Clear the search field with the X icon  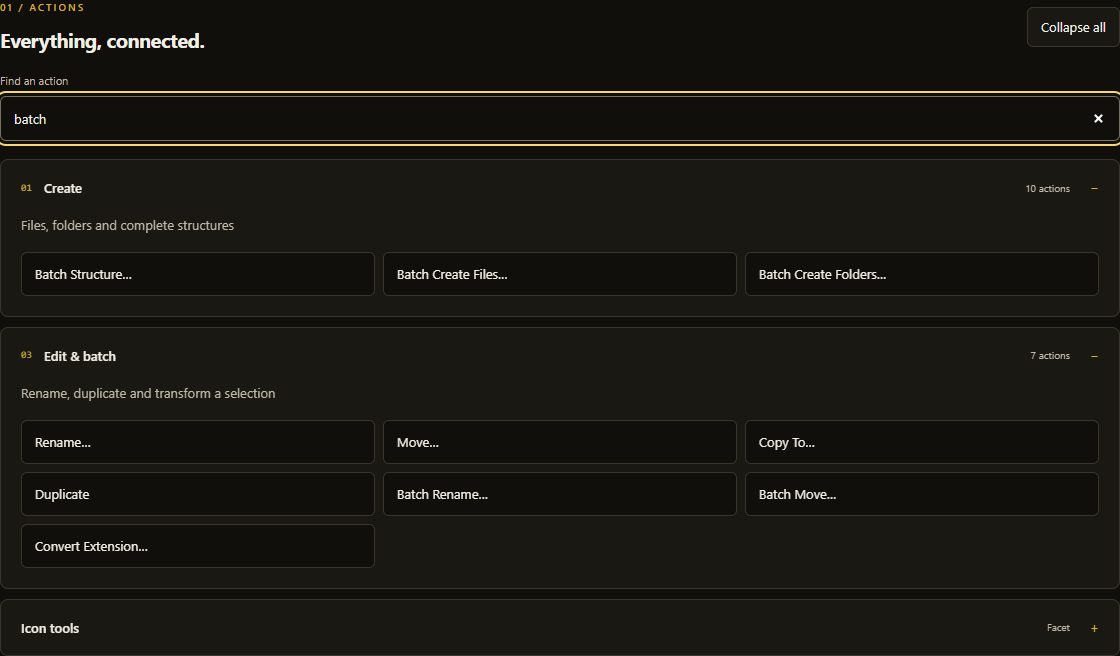[x=1098, y=119]
